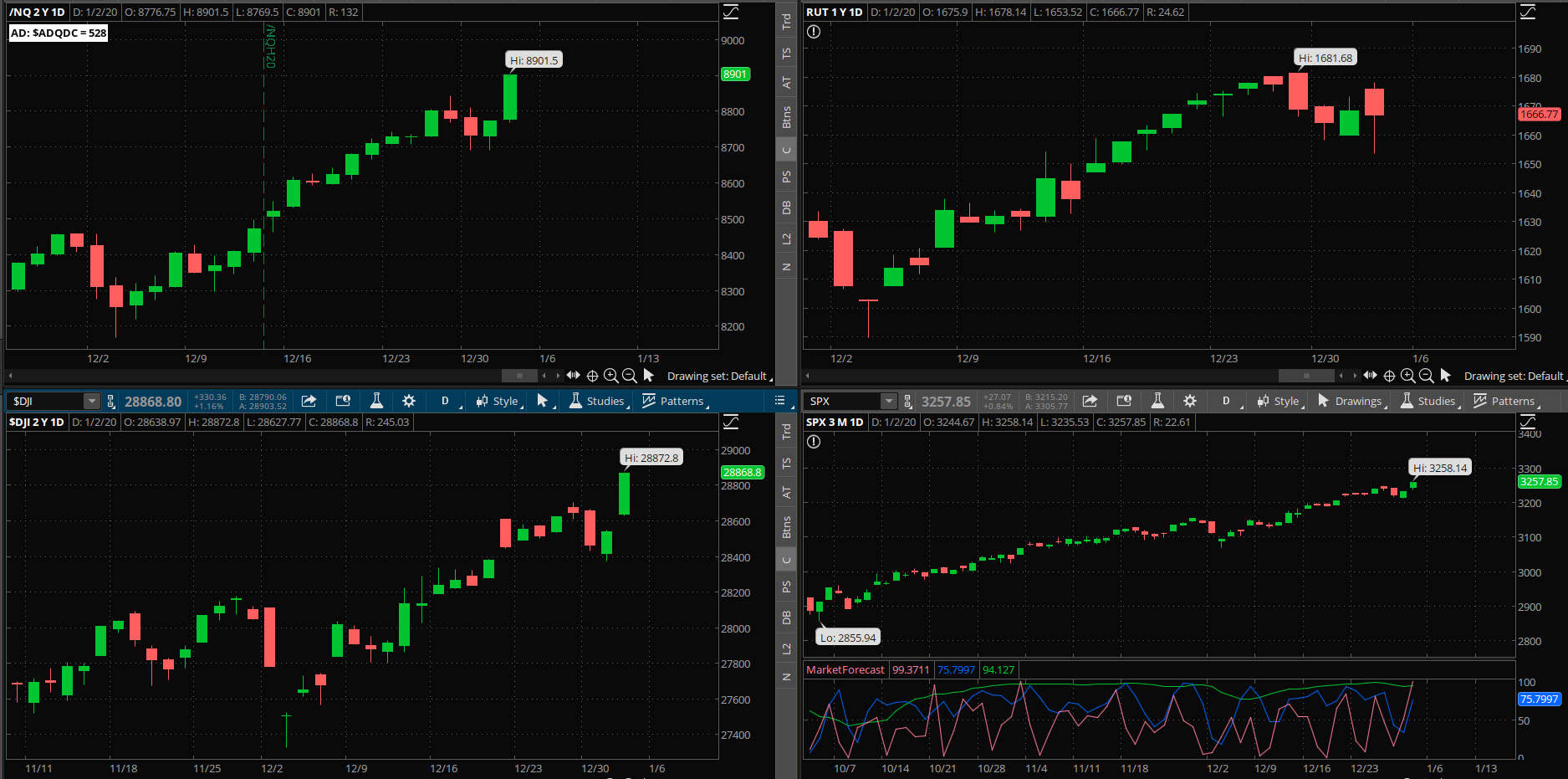
Task: Open the Drawings menu in SPX toolbar
Action: point(1351,402)
